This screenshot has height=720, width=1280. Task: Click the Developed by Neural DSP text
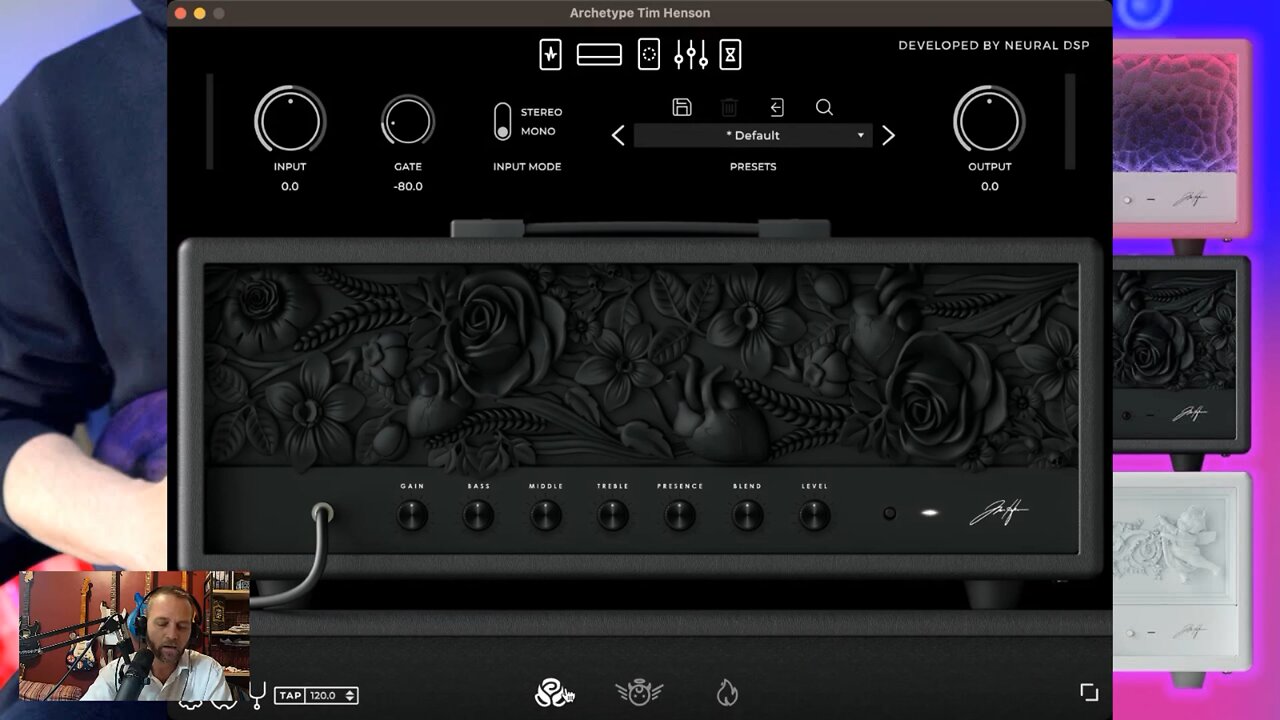993,45
